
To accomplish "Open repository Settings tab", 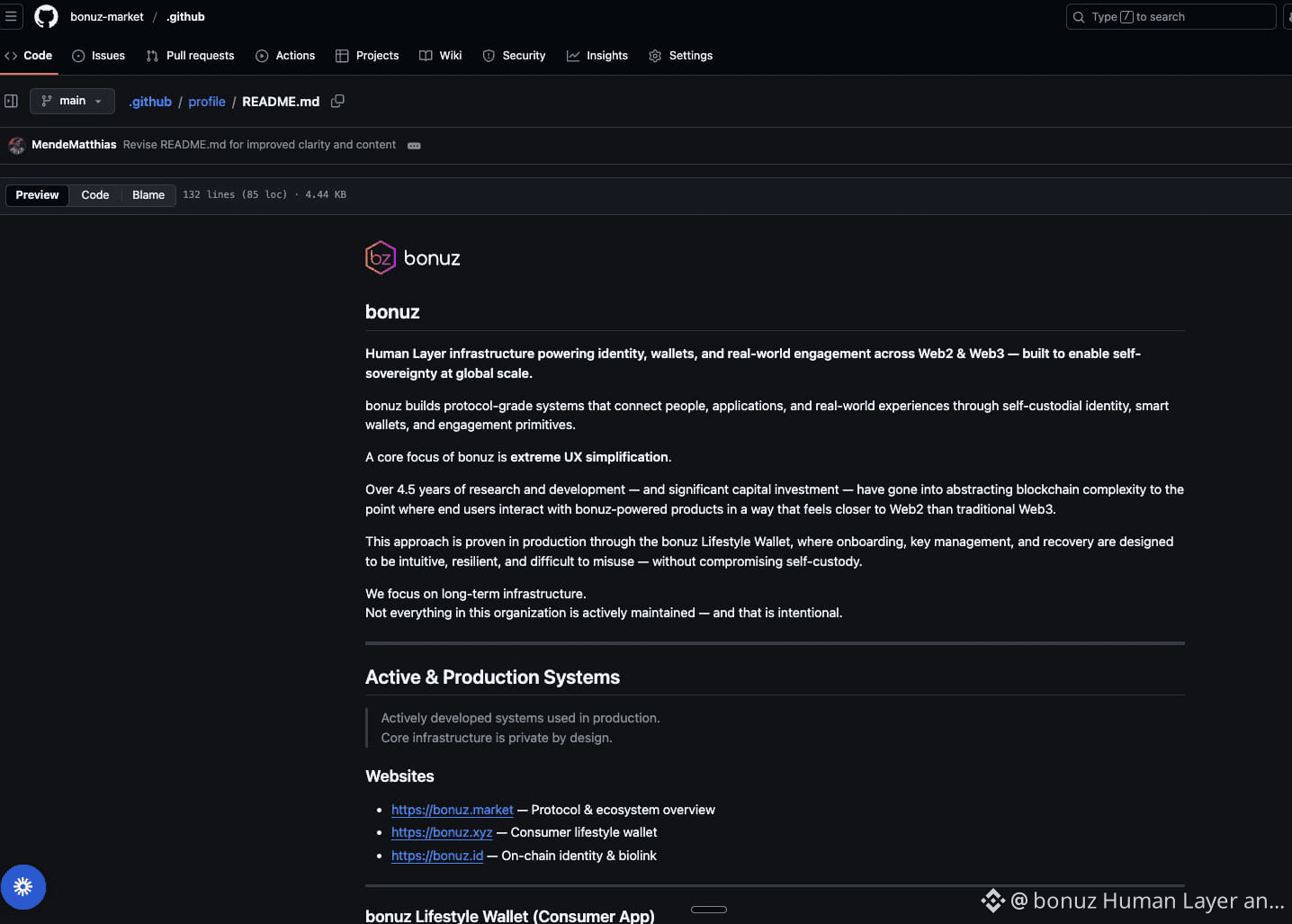I will (680, 56).
